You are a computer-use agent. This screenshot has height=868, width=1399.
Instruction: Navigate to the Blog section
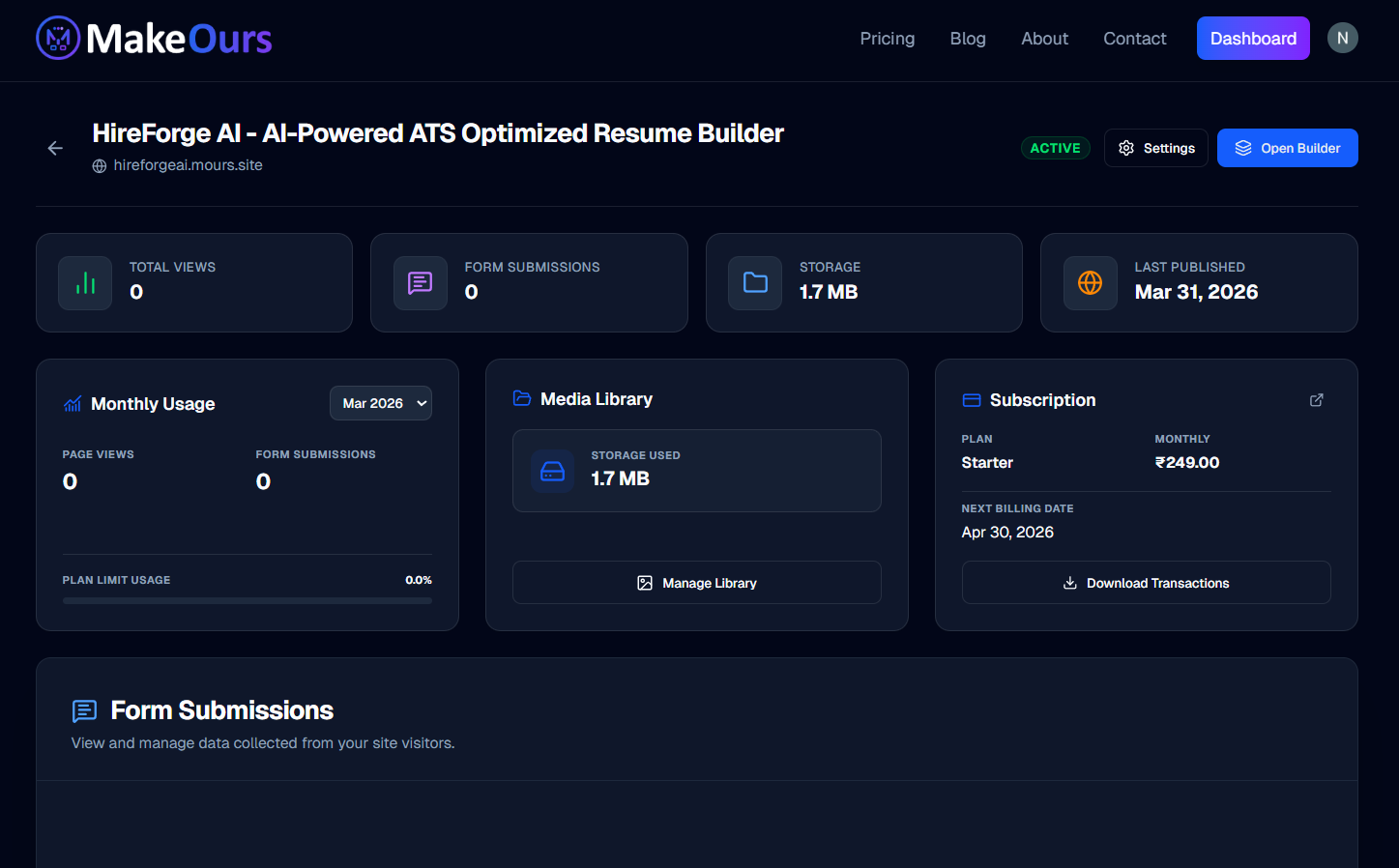tap(968, 39)
